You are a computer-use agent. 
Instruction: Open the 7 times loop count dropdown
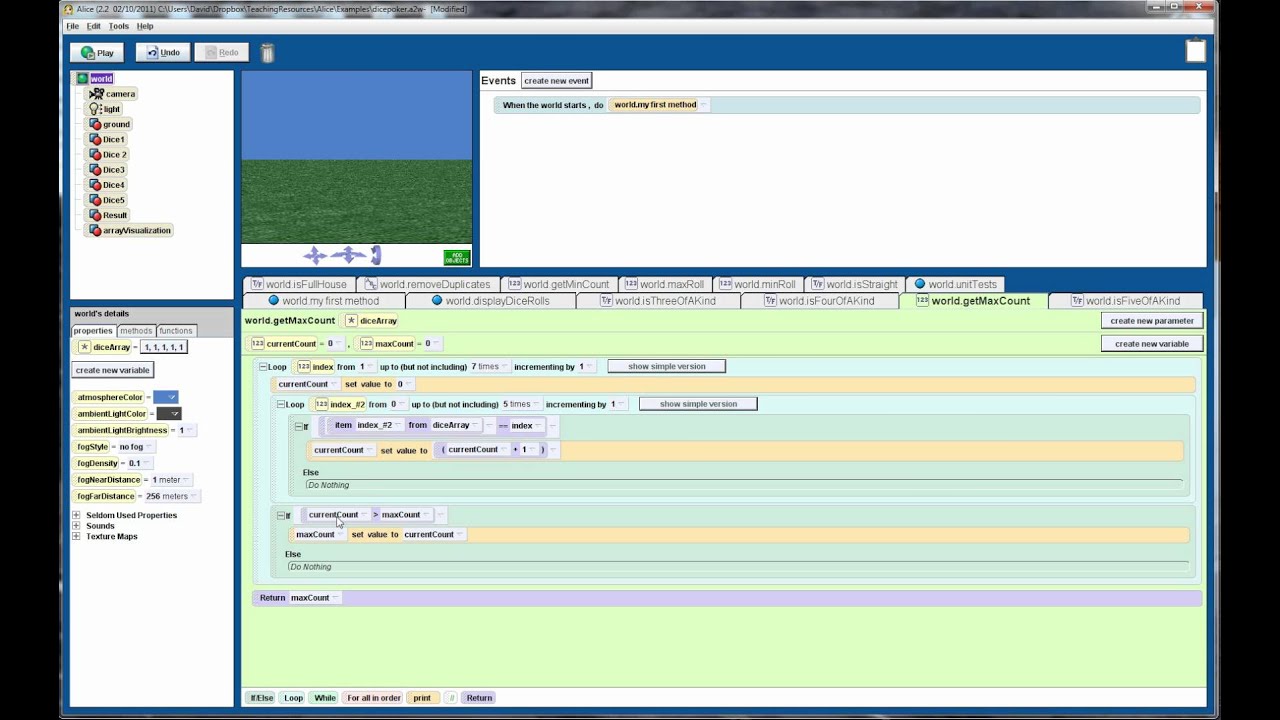pos(489,367)
